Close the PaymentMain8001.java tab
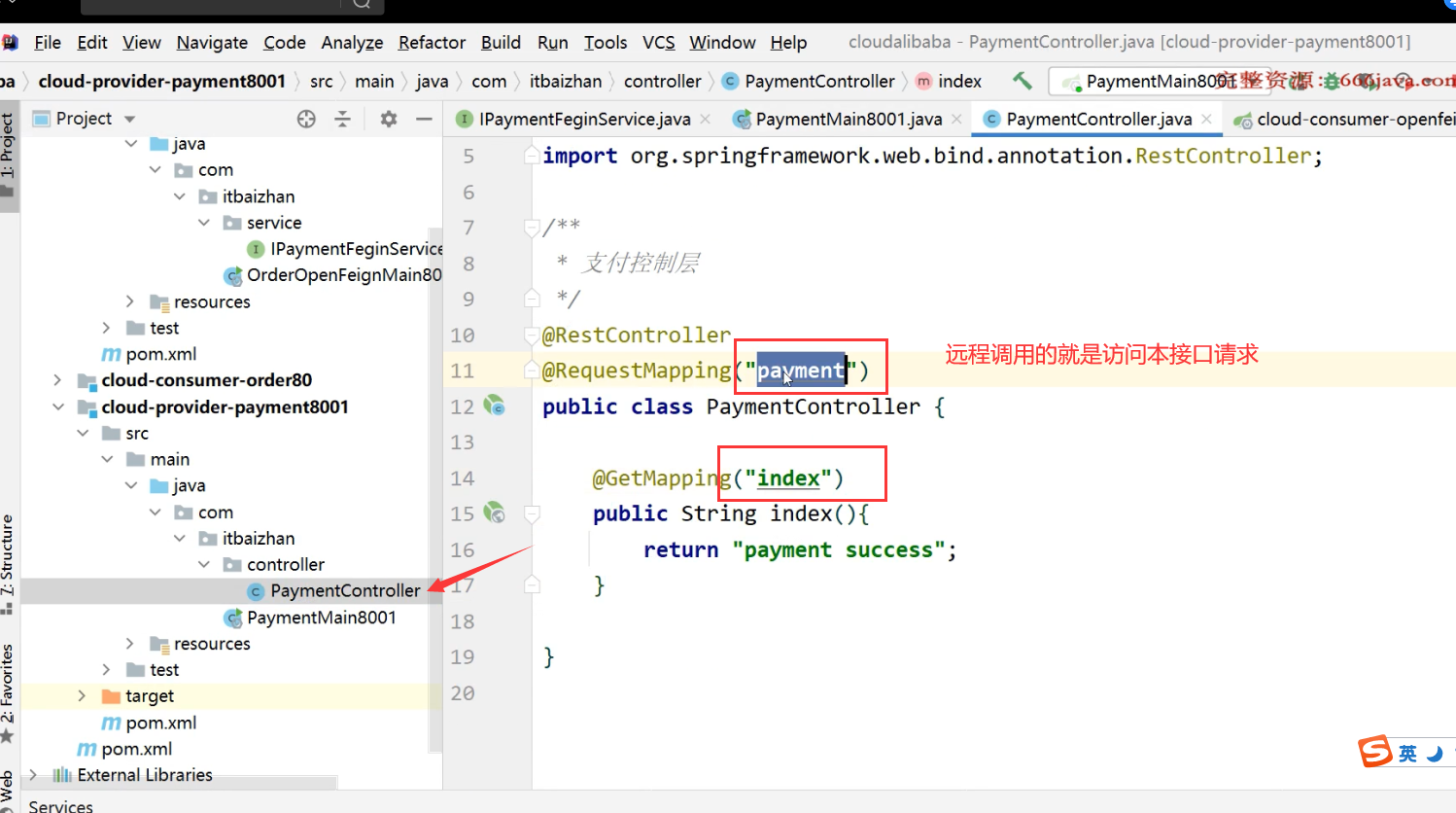 tap(956, 119)
